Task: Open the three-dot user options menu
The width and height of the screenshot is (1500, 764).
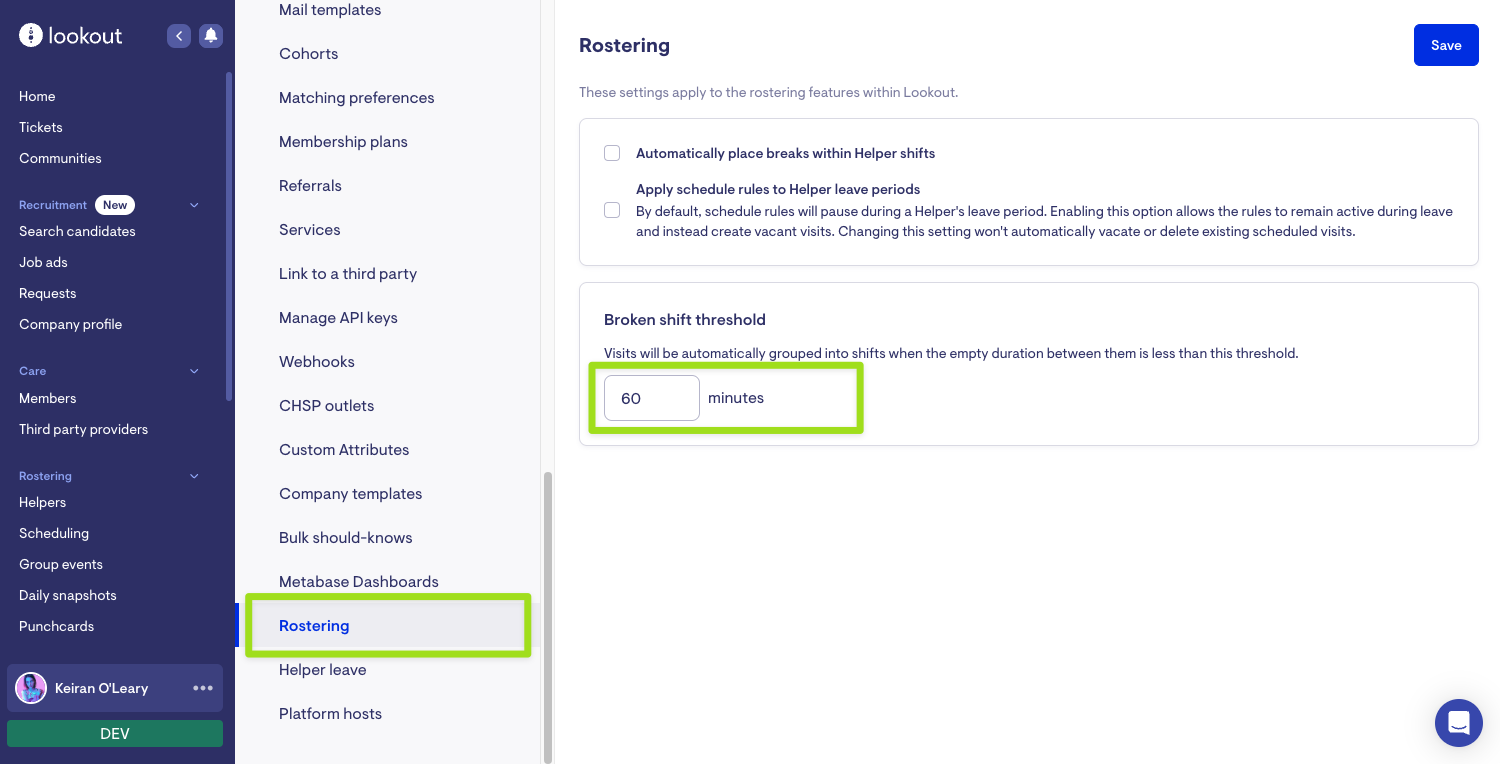Action: tap(203, 688)
